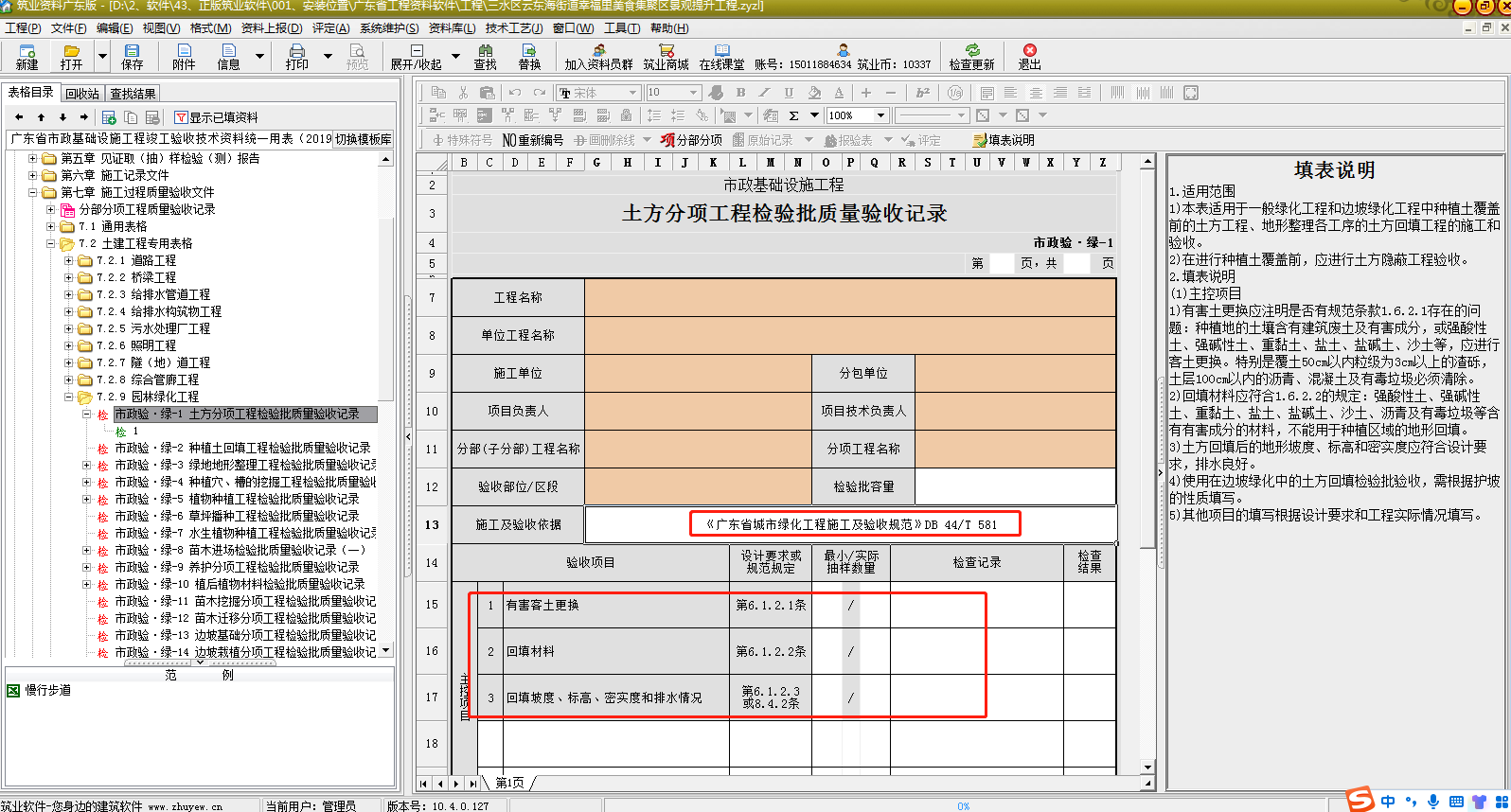The image size is (1511, 812).
Task: Click 检查更新 update icon
Action: click(971, 57)
